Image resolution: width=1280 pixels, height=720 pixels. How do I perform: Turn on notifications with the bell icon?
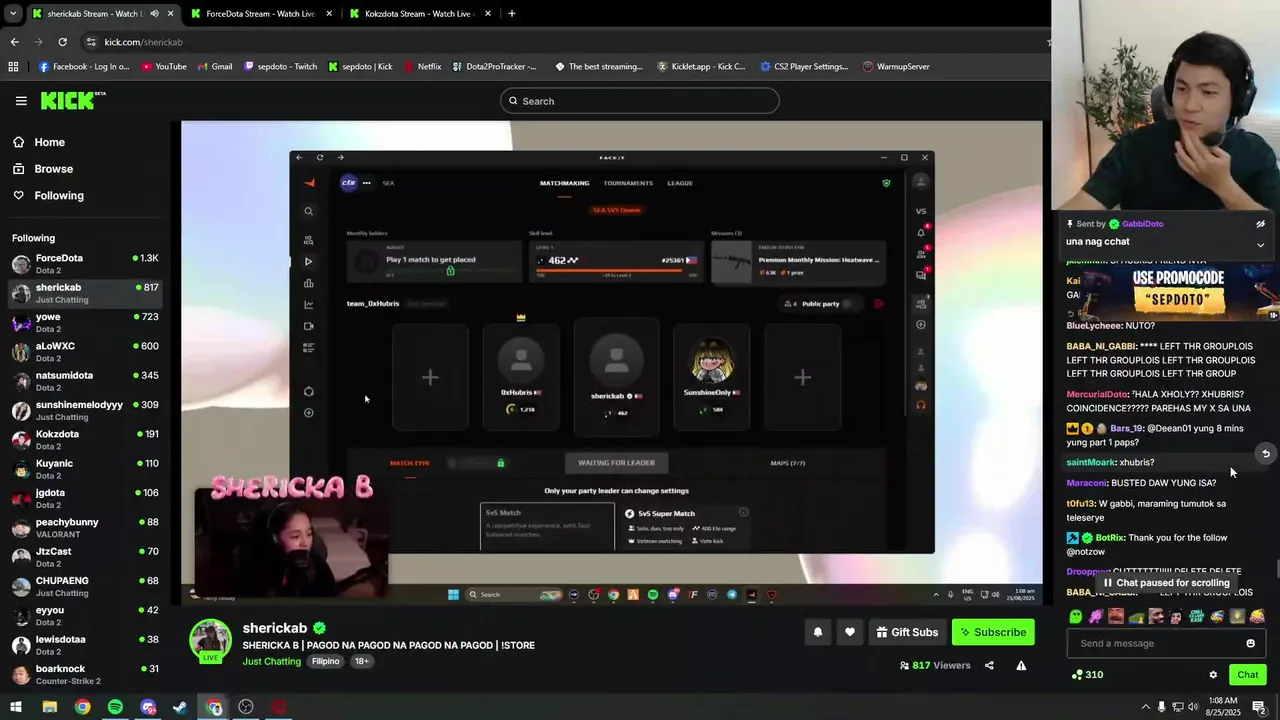817,632
